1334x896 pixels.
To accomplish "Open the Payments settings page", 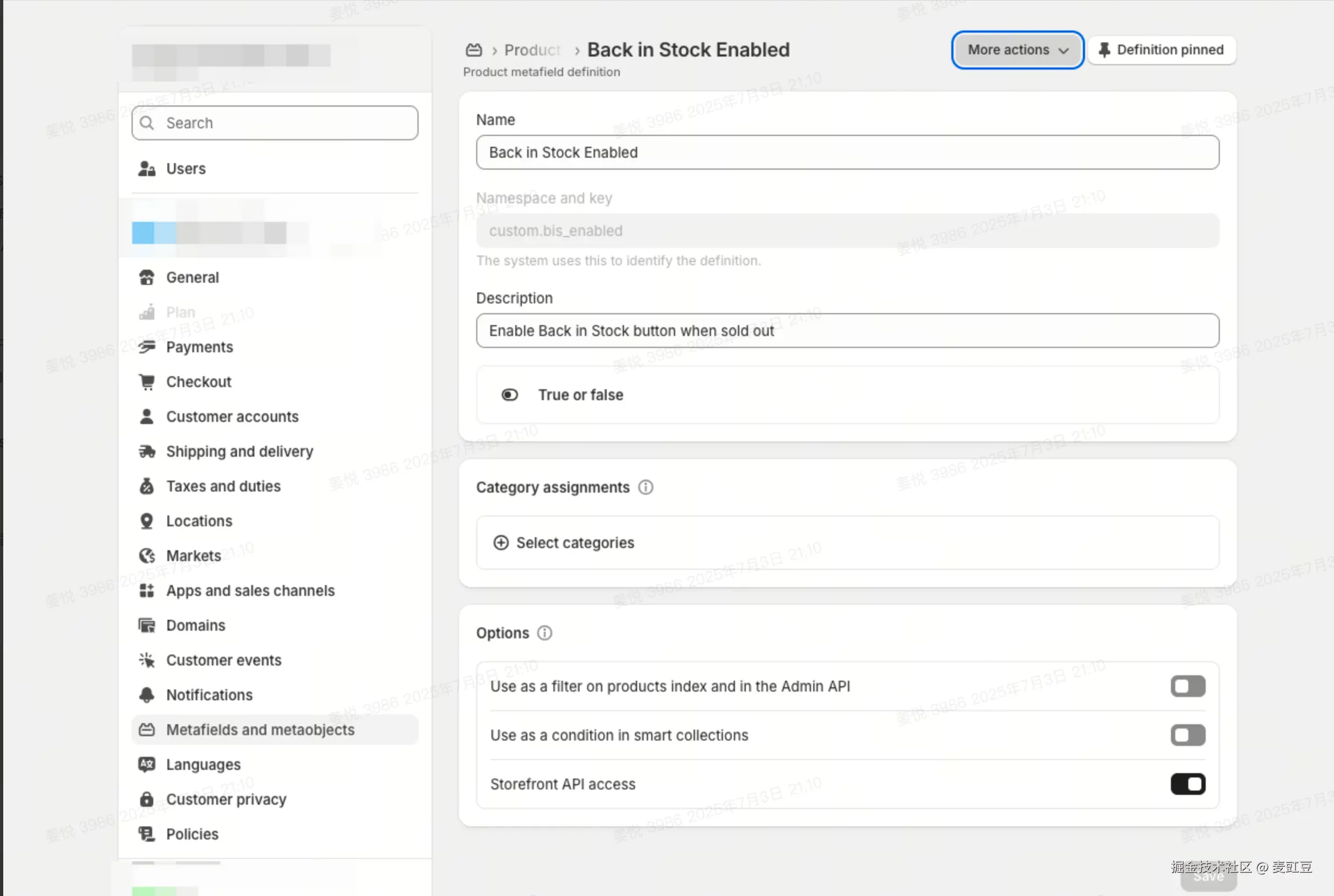I will [200, 347].
